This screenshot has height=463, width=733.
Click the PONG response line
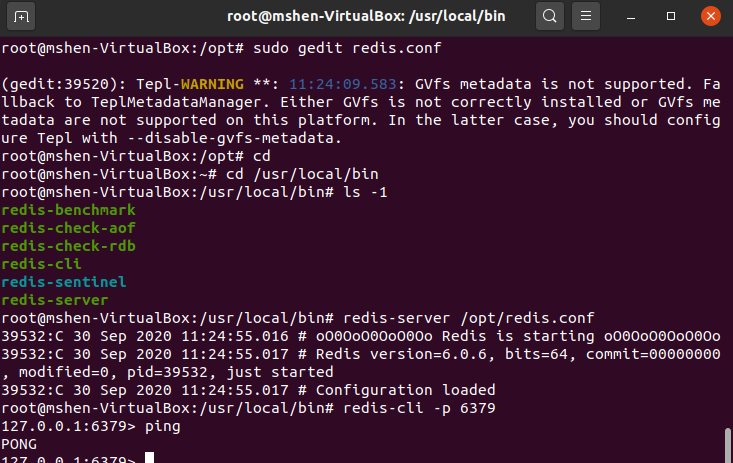(18, 443)
